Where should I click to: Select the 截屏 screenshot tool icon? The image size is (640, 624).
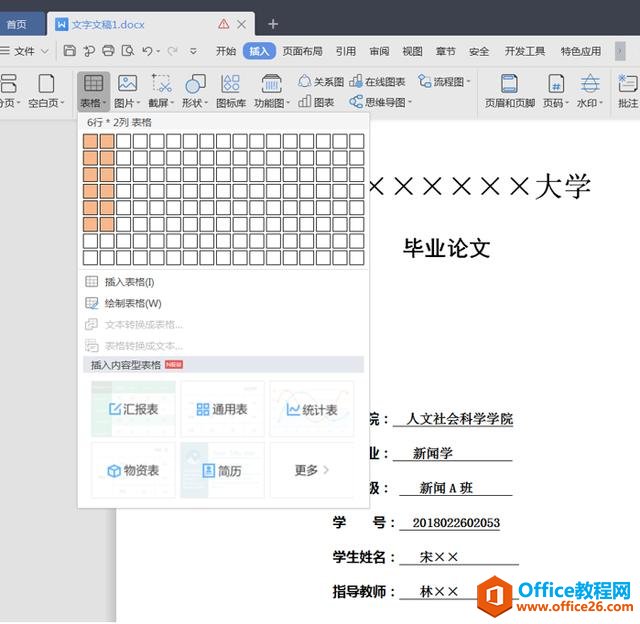pos(162,84)
